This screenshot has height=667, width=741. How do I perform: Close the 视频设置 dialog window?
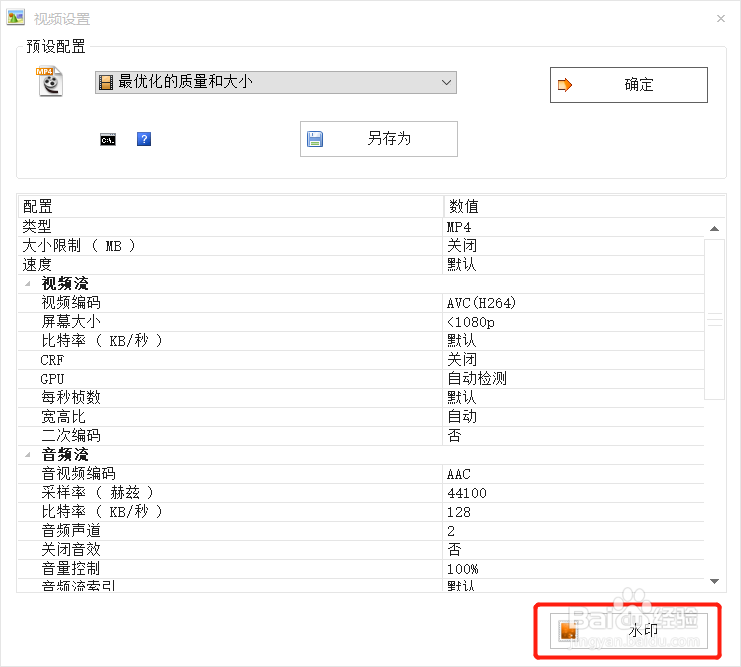pyautogui.click(x=721, y=18)
